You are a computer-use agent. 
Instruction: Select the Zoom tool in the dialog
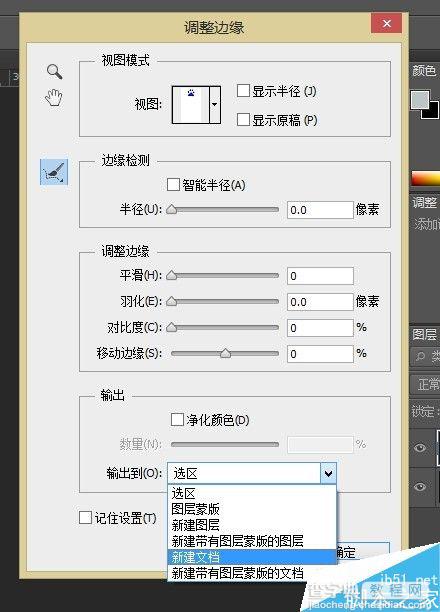tap(54, 71)
